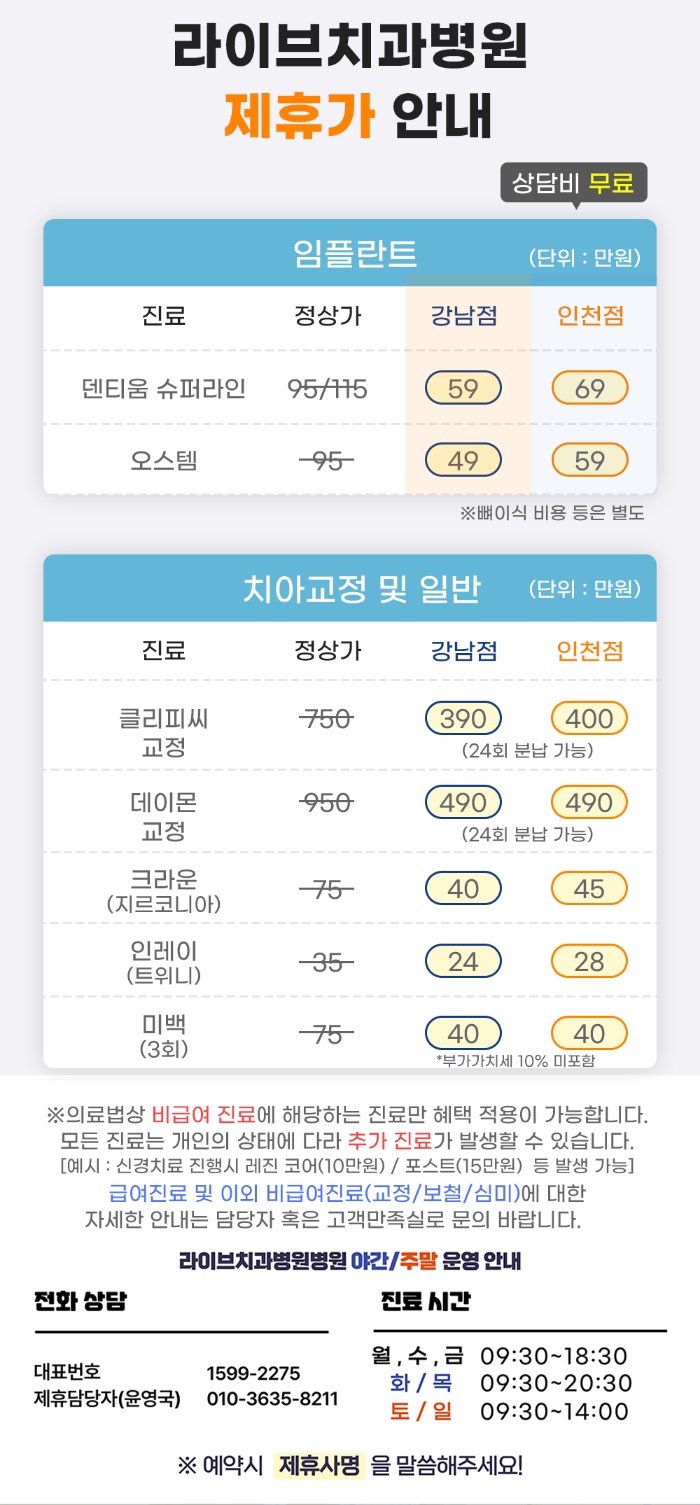Click the 덴티움 슈퍼라인 인천점 price 69
Screen dimensions: 700x1505
[589, 388]
